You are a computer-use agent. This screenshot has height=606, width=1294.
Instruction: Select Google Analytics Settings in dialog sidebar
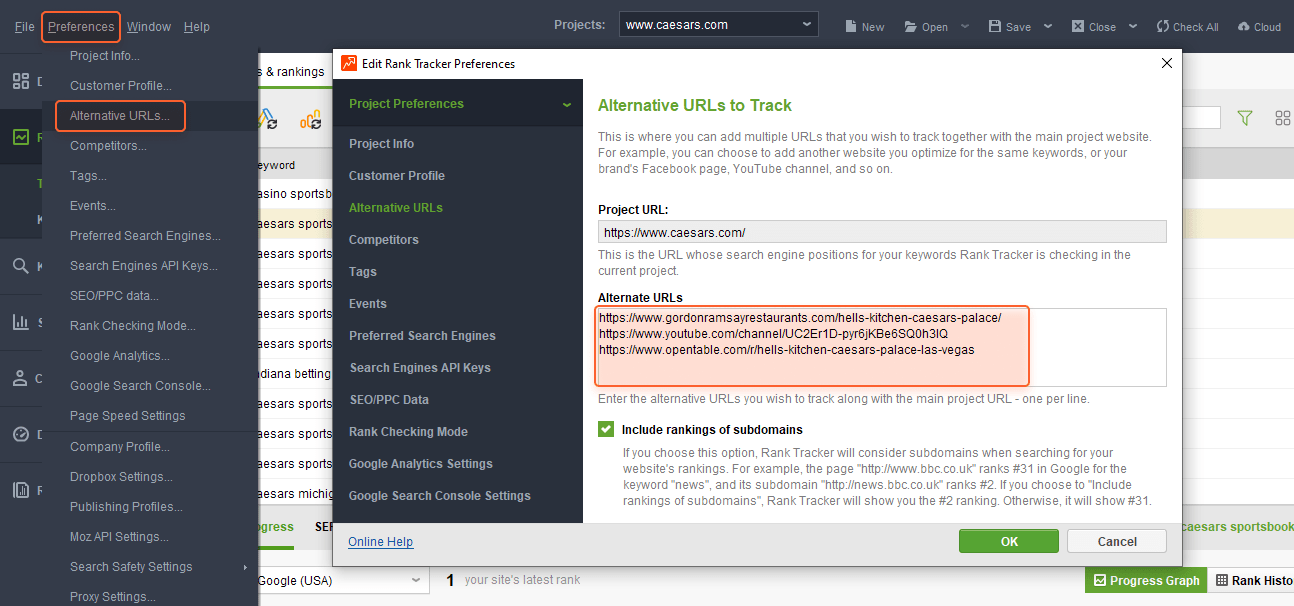tap(421, 464)
